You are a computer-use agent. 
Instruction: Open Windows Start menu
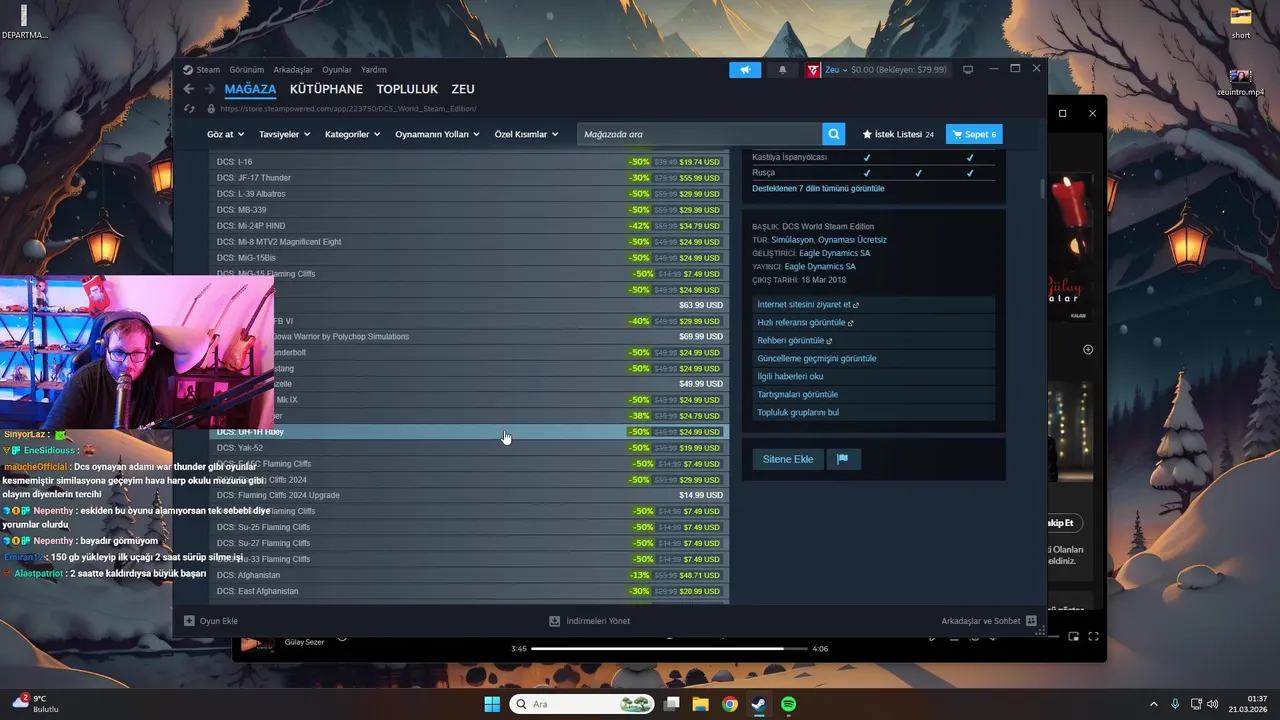(x=492, y=704)
